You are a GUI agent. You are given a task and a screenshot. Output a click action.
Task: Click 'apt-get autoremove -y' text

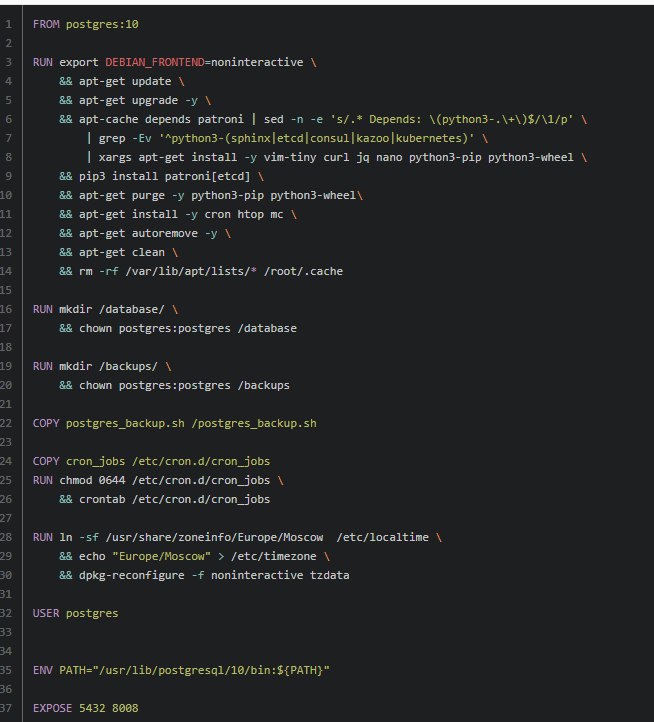[x=148, y=233]
